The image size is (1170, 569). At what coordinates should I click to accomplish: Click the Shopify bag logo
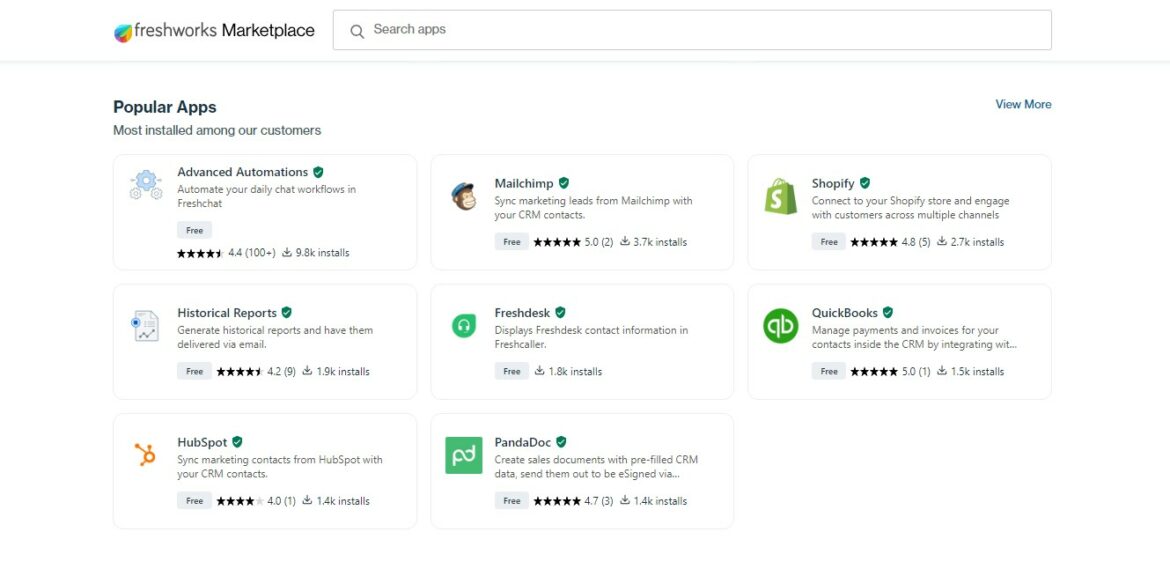(x=780, y=196)
